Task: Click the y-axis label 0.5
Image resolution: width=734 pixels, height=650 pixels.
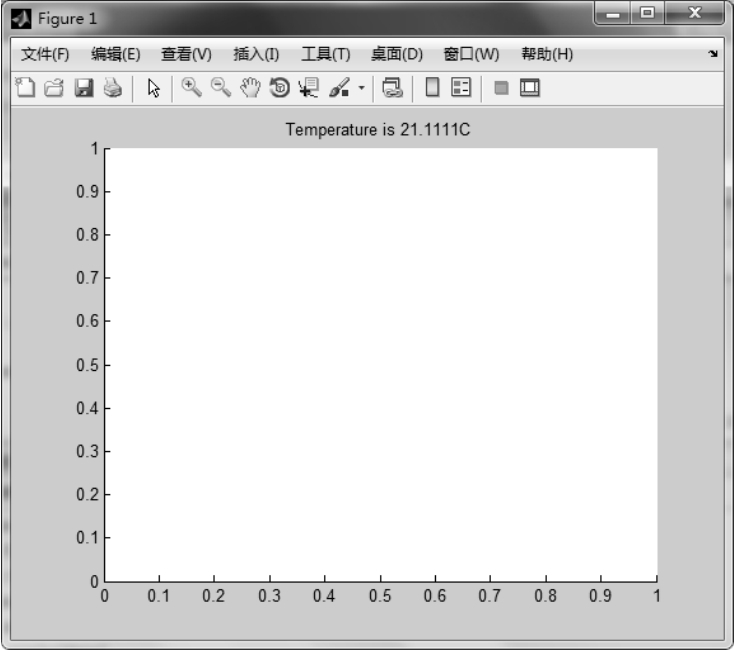Action: tap(88, 365)
